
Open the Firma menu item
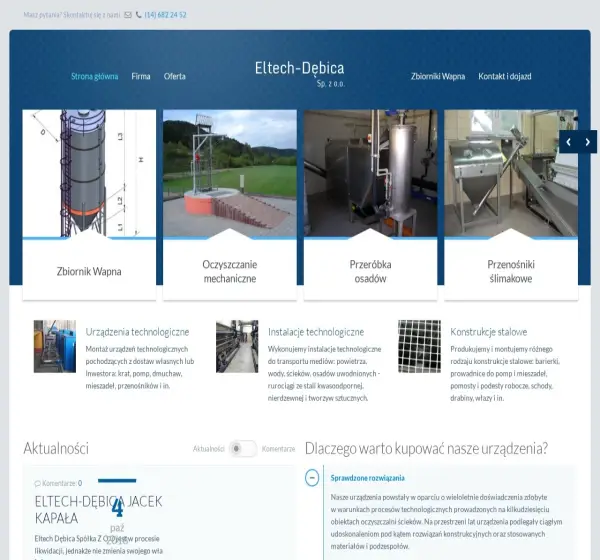[x=141, y=76]
